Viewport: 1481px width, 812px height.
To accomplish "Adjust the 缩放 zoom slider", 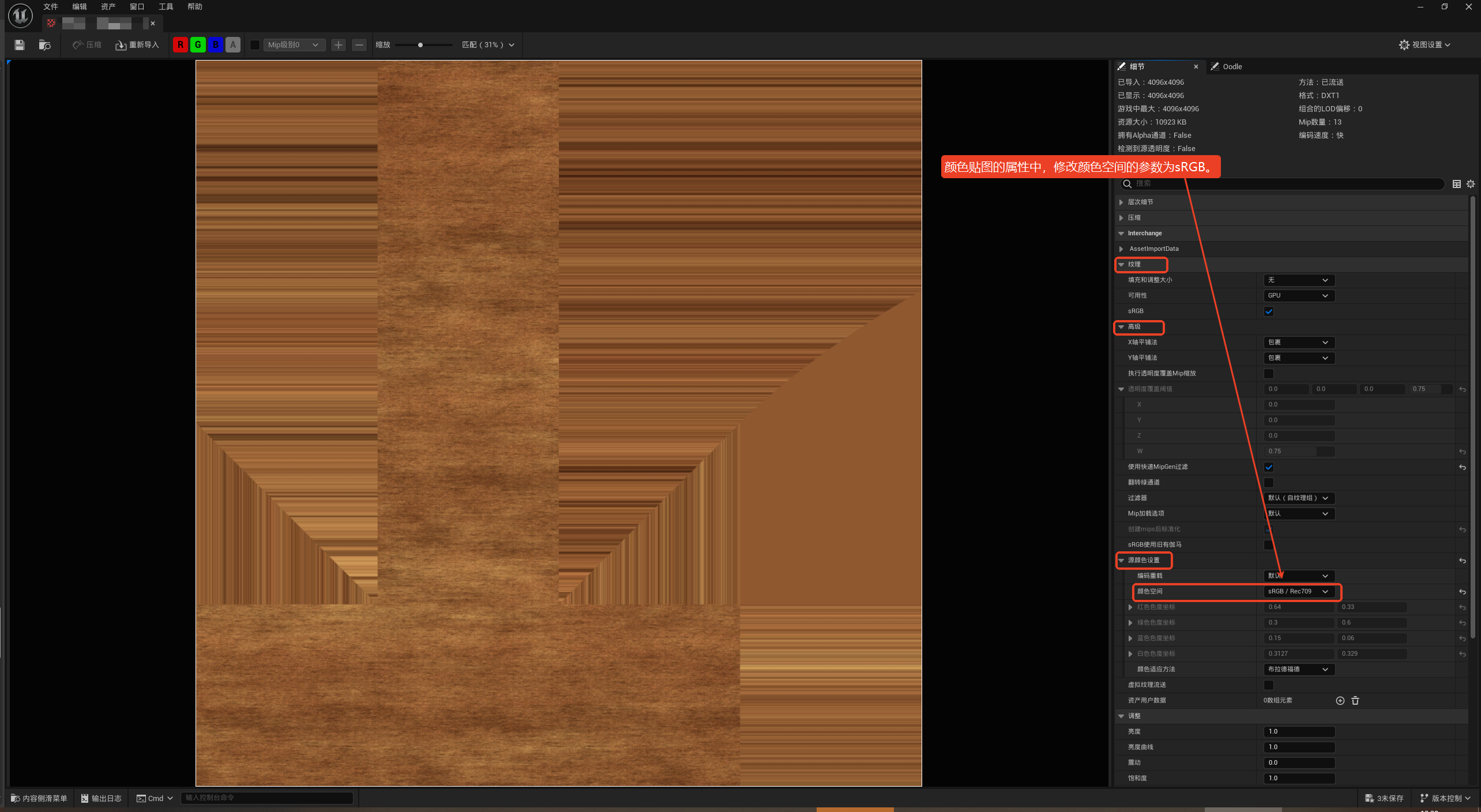I will point(424,45).
